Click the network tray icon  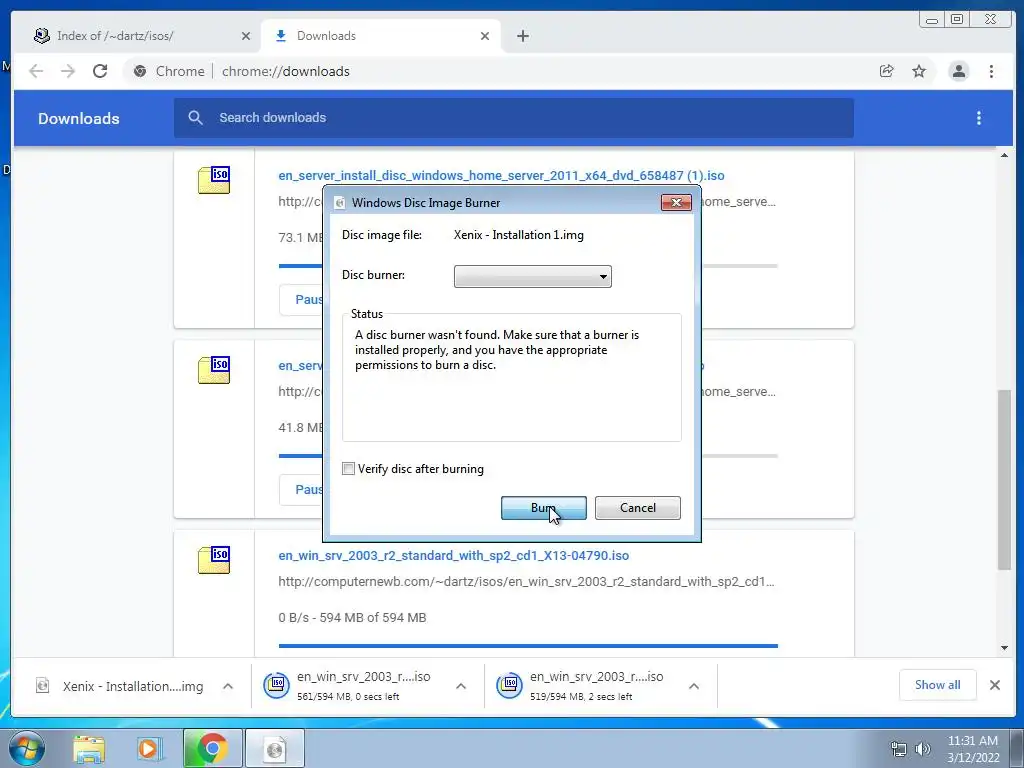(899, 749)
